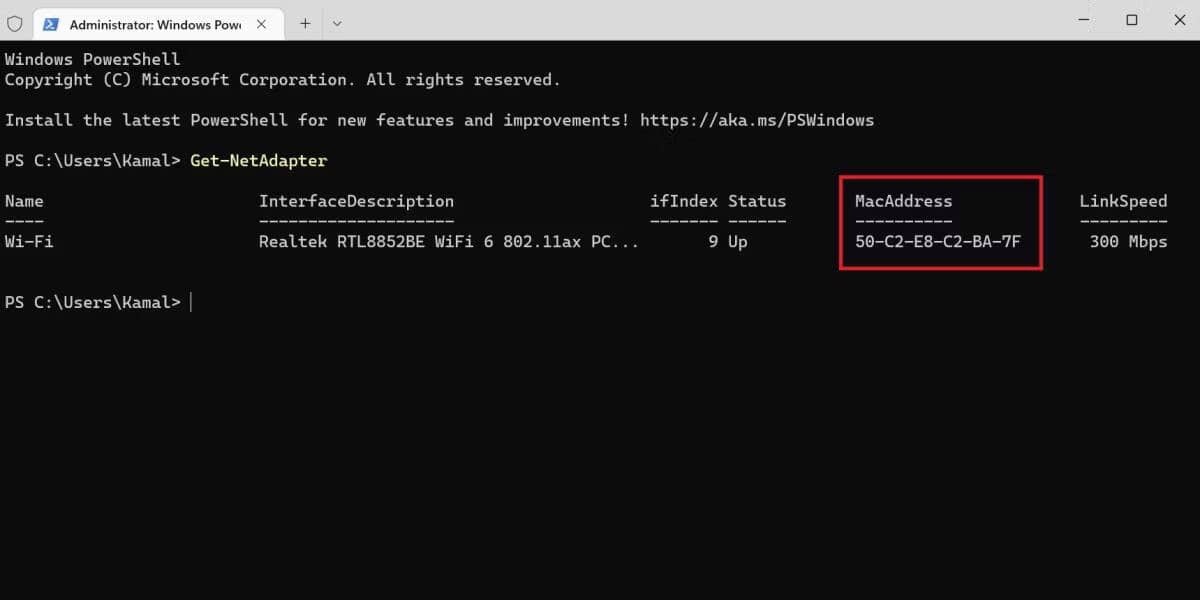Click the LinkSpeed column header
This screenshot has width=1200, height=600.
(x=1123, y=201)
